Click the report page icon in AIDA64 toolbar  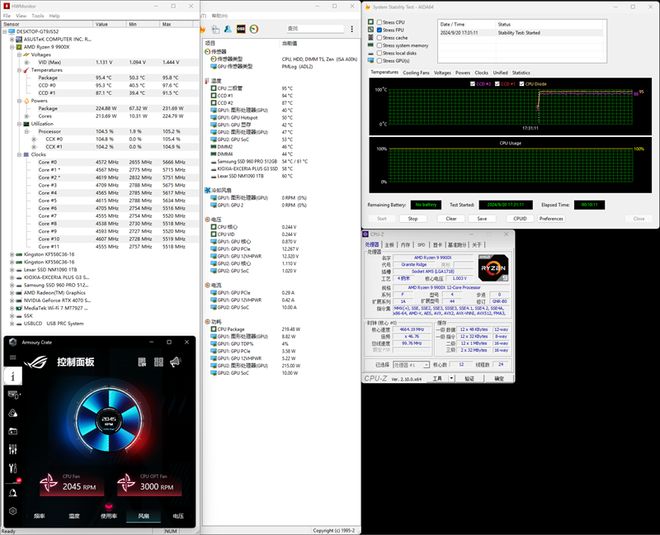[x=216, y=29]
